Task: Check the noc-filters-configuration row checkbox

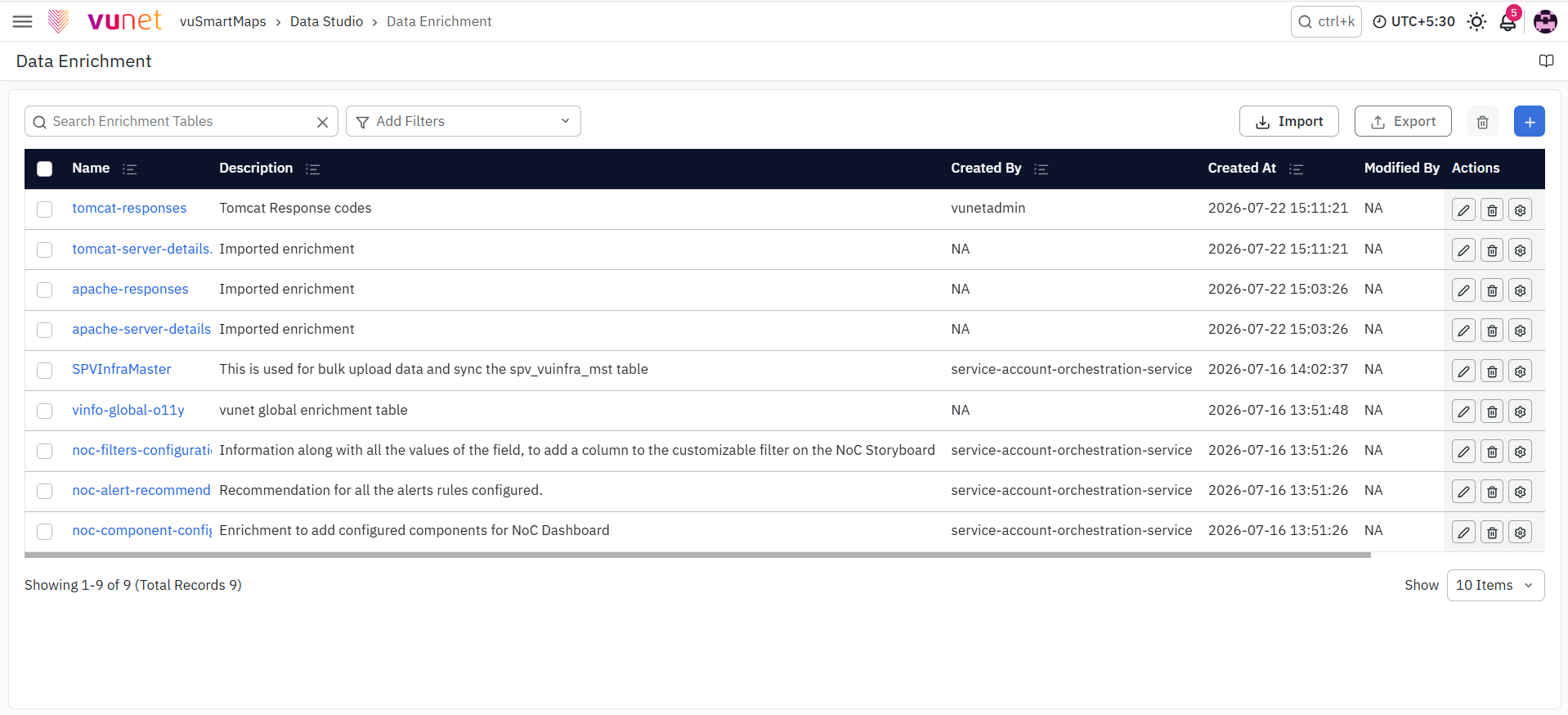Action: pos(45,451)
